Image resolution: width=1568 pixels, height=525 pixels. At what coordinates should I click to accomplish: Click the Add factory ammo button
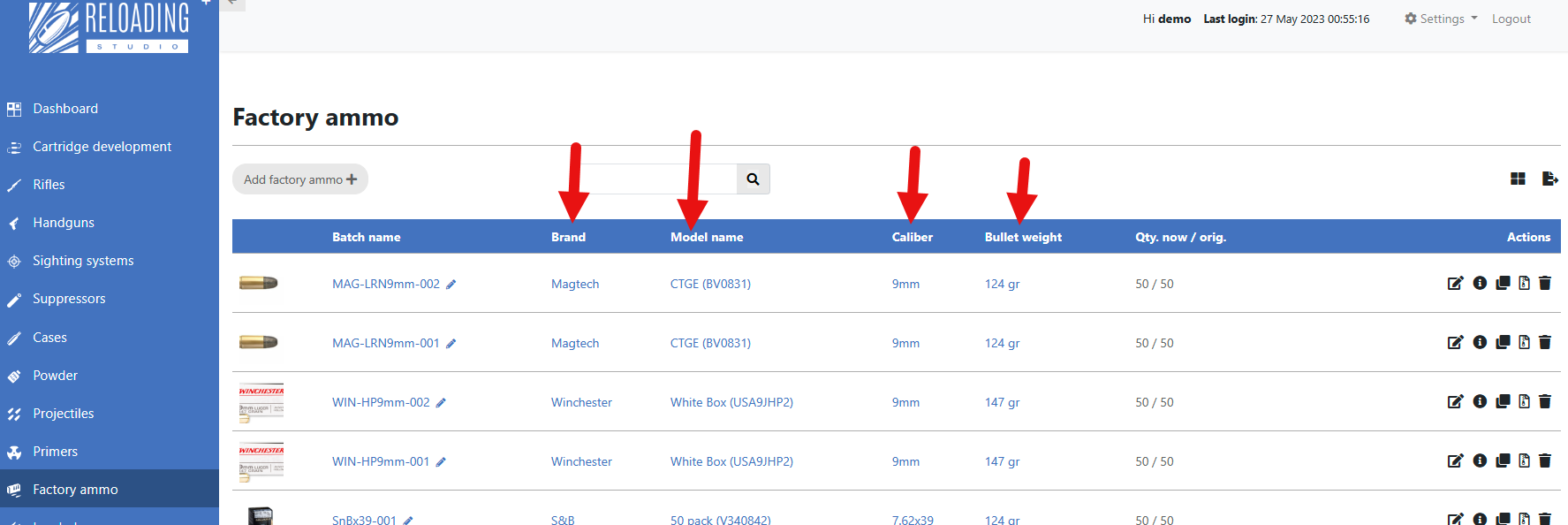point(300,179)
